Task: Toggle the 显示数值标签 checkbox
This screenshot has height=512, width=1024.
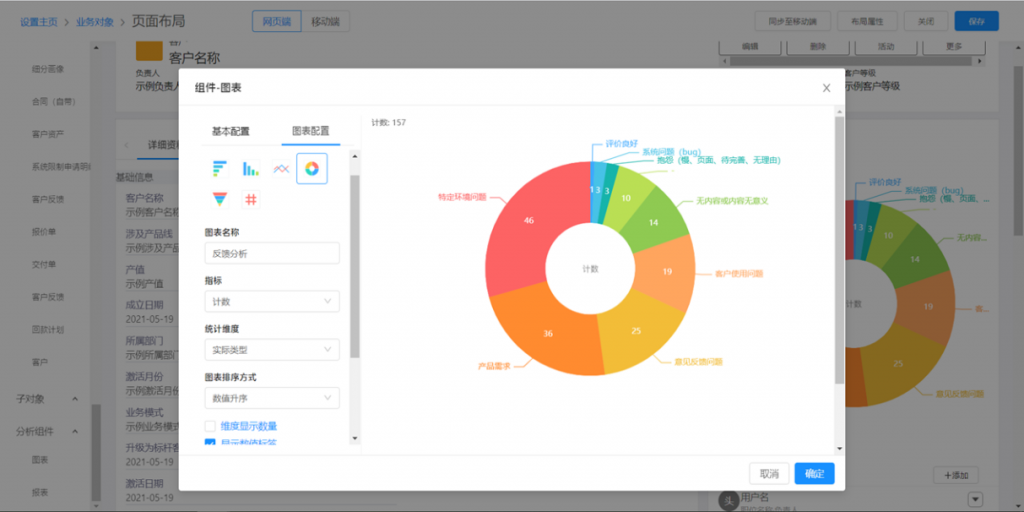Action: pos(210,443)
